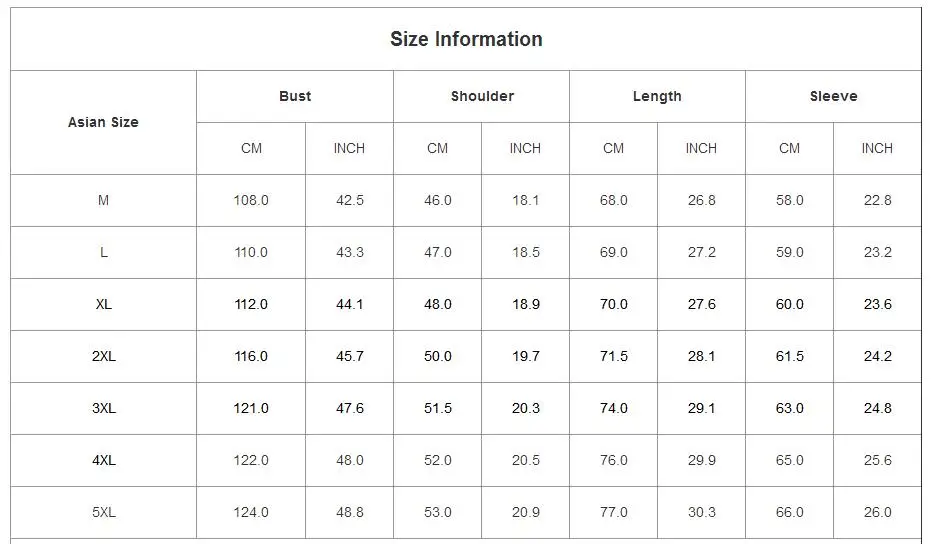Select the 3XL size row label

pos(103,408)
